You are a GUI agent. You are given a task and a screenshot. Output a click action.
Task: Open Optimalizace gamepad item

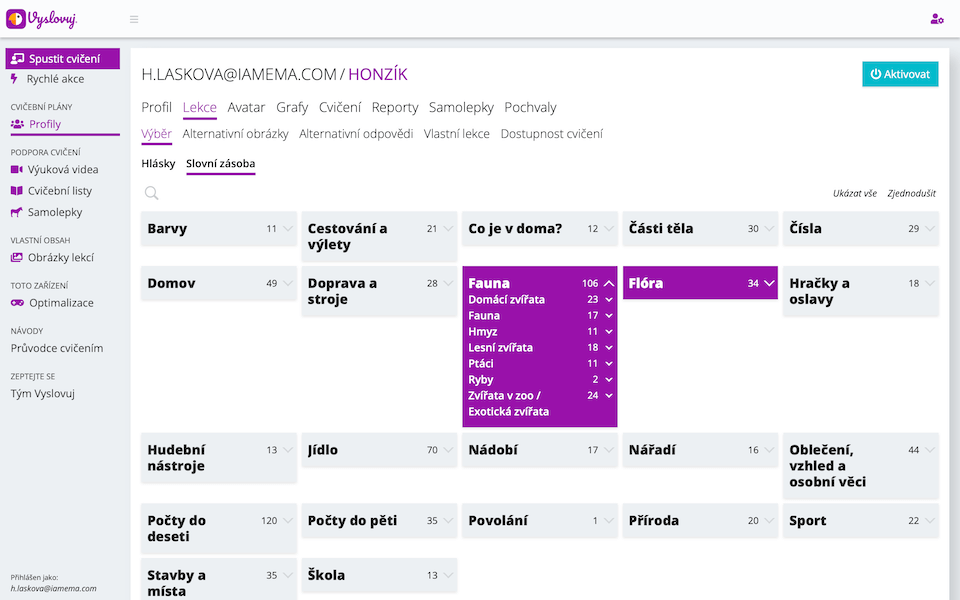click(60, 303)
